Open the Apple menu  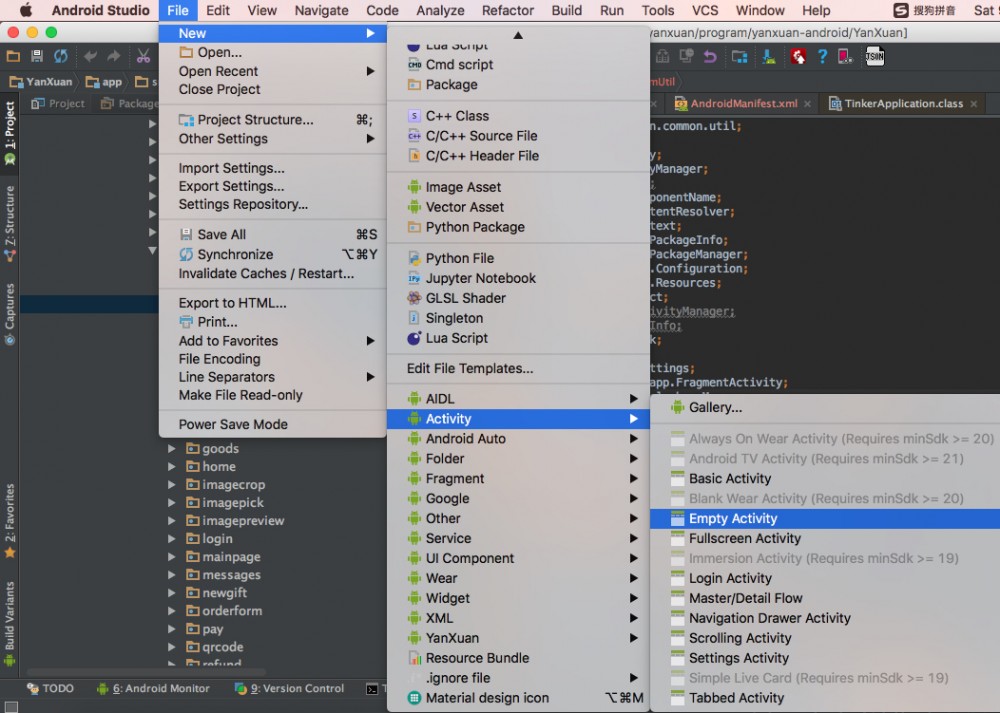tap(26, 10)
